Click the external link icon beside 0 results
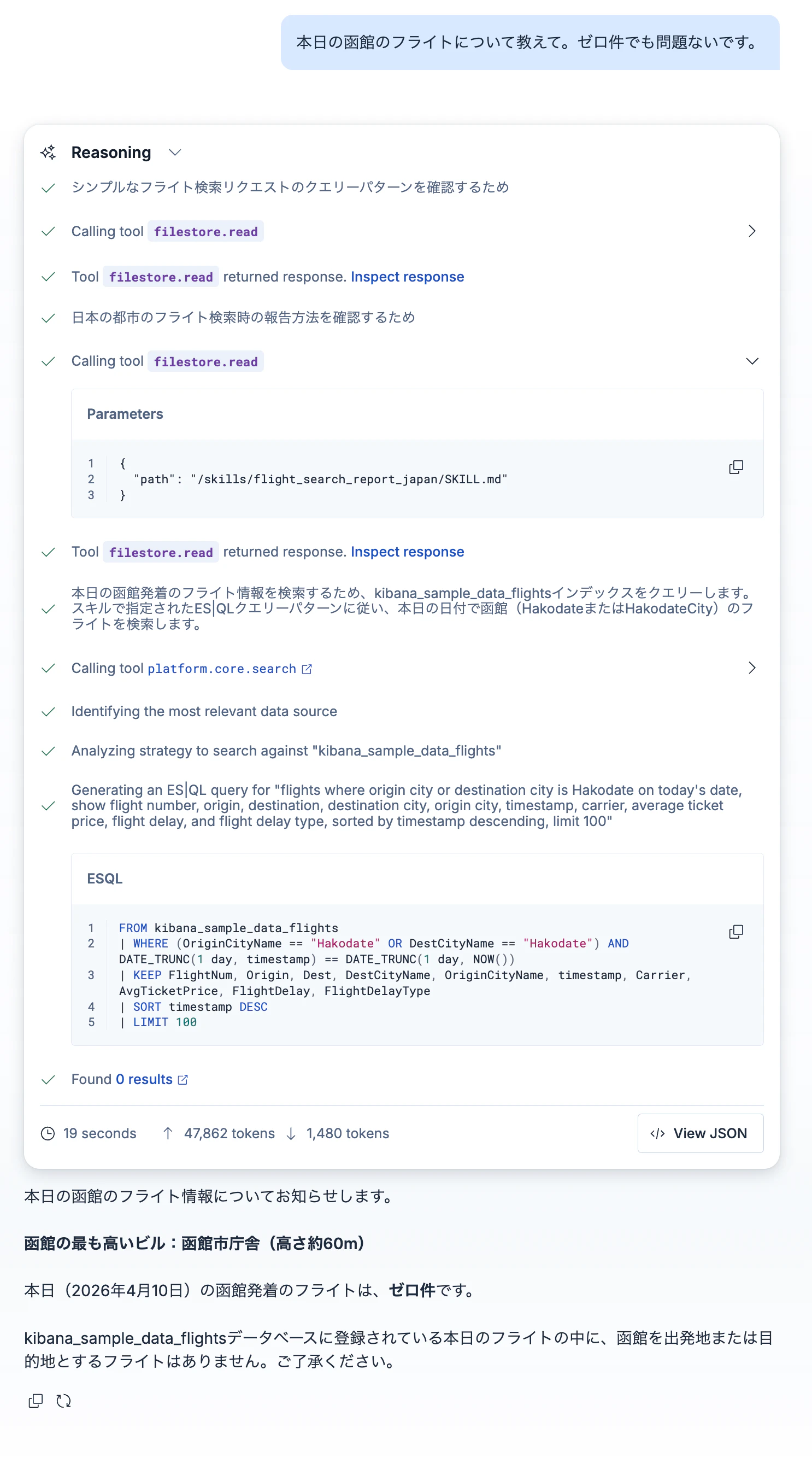 click(x=183, y=1080)
